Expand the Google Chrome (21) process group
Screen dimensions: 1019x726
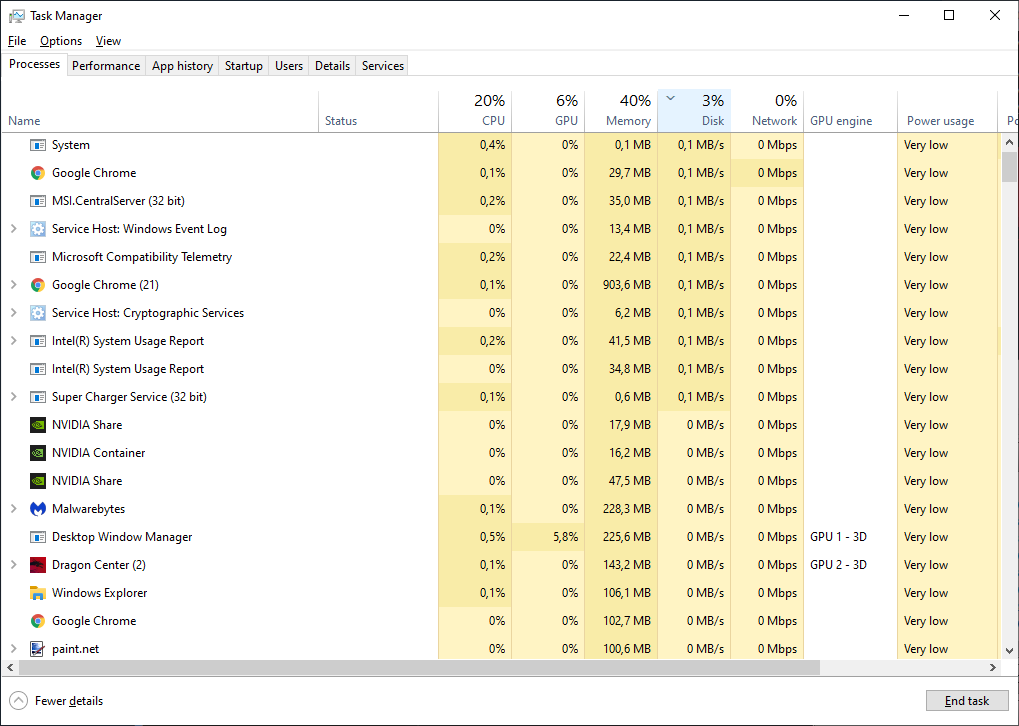13,285
